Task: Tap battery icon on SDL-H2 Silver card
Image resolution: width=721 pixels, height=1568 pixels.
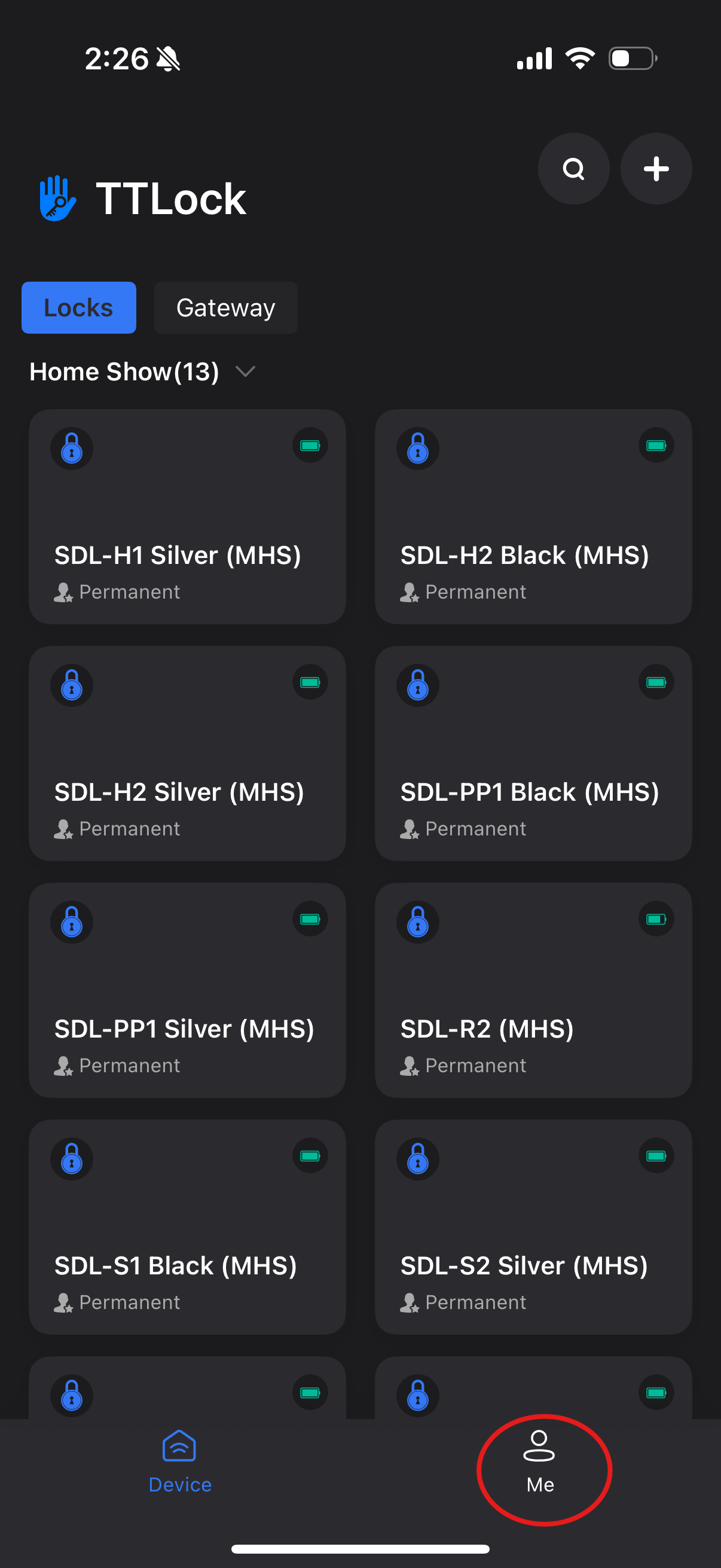Action: click(310, 682)
